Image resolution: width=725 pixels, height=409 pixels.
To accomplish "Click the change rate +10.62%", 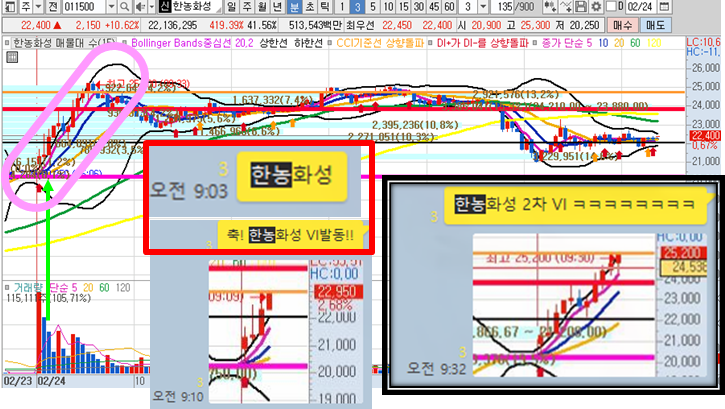I will click(121, 25).
